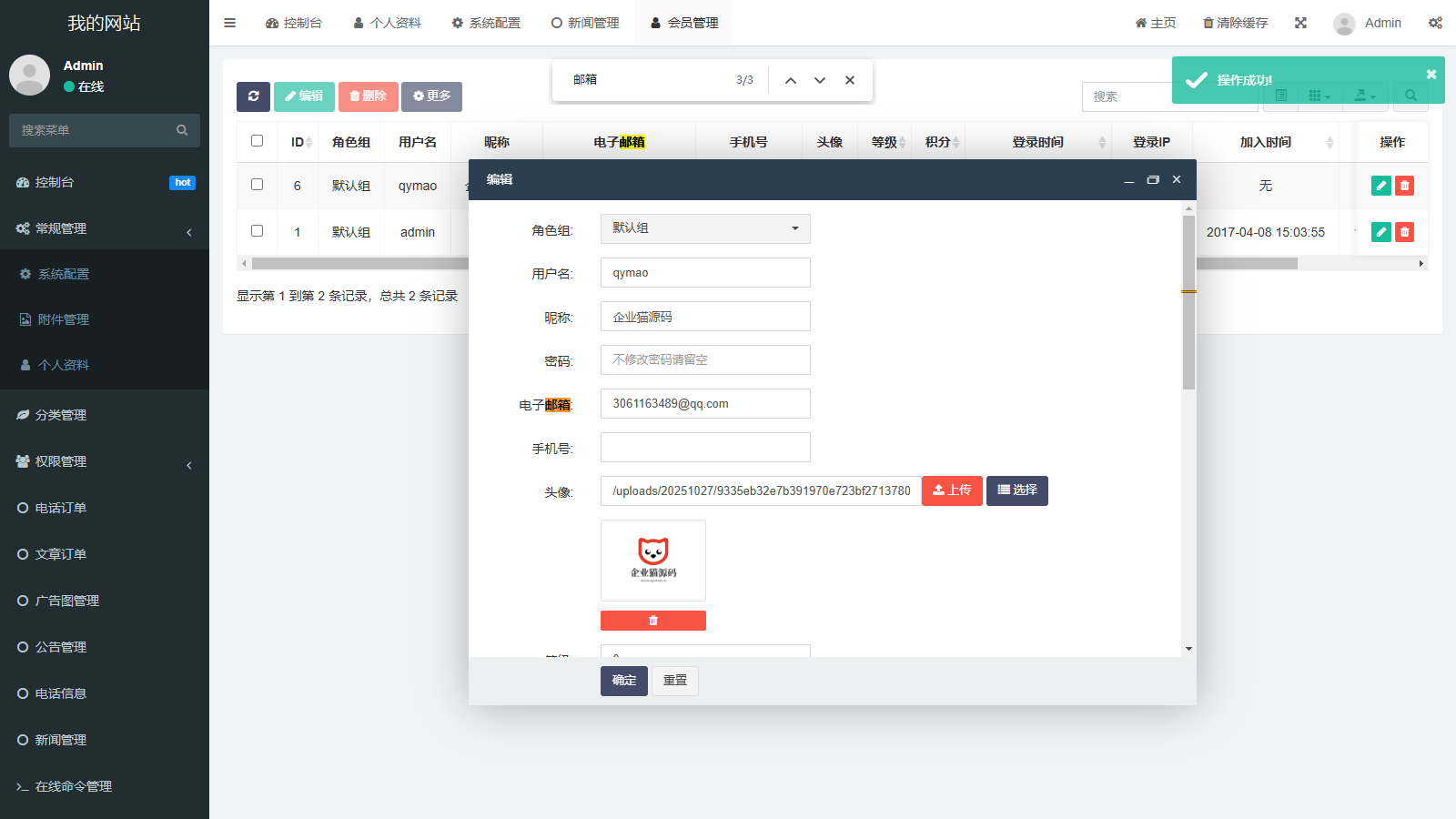Image resolution: width=1456 pixels, height=819 pixels.
Task: Click the refresh icon above the member table
Action: [253, 96]
